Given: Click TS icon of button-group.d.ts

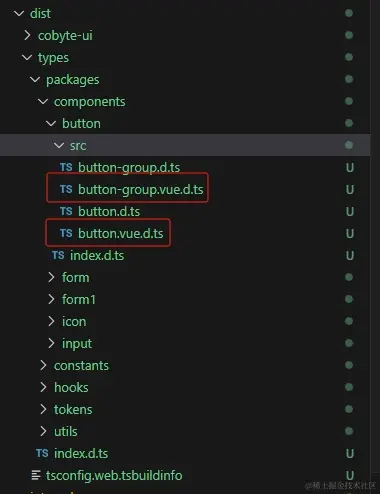Looking at the screenshot, I should pos(66,167).
